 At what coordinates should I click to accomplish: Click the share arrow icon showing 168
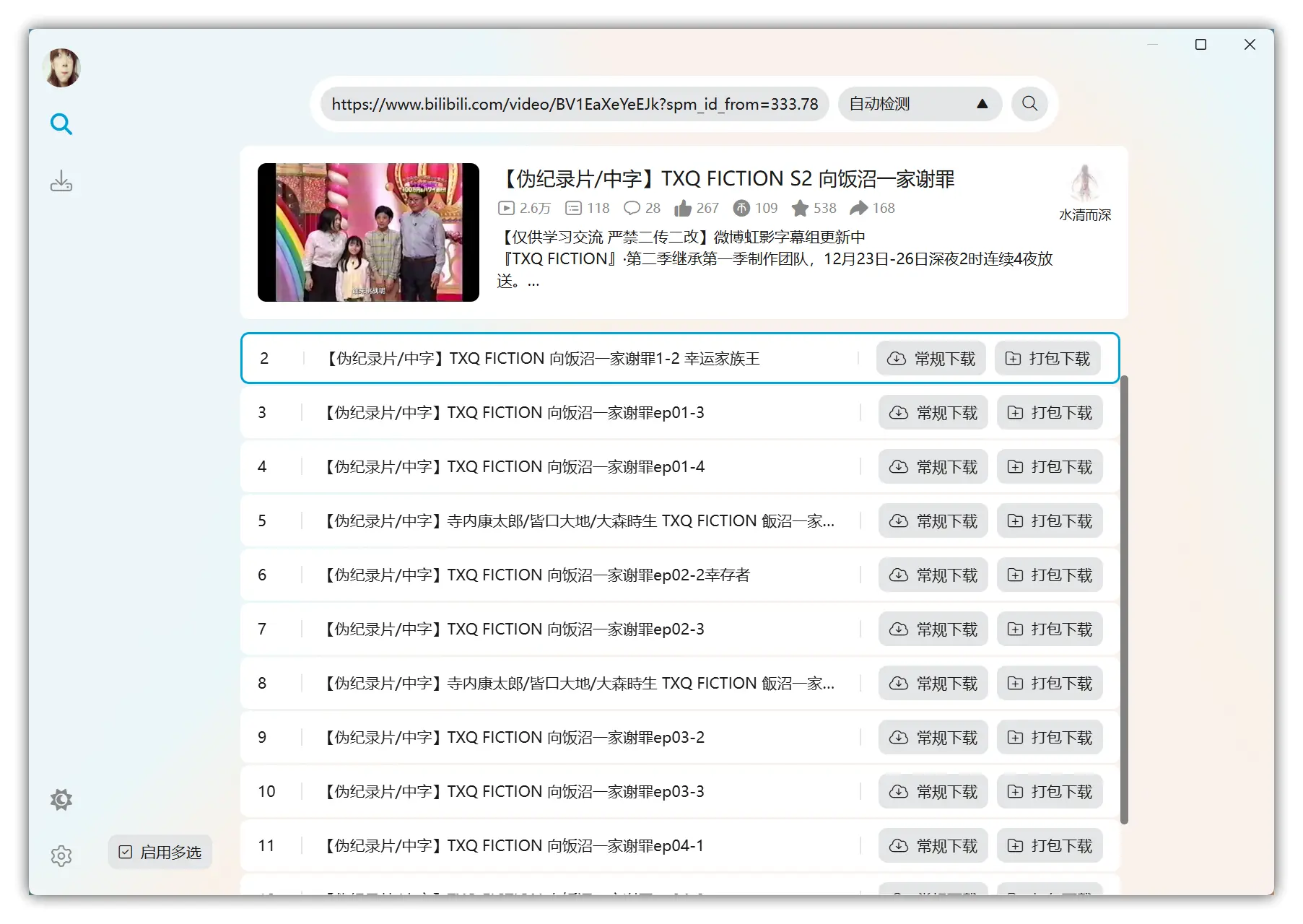(x=859, y=209)
